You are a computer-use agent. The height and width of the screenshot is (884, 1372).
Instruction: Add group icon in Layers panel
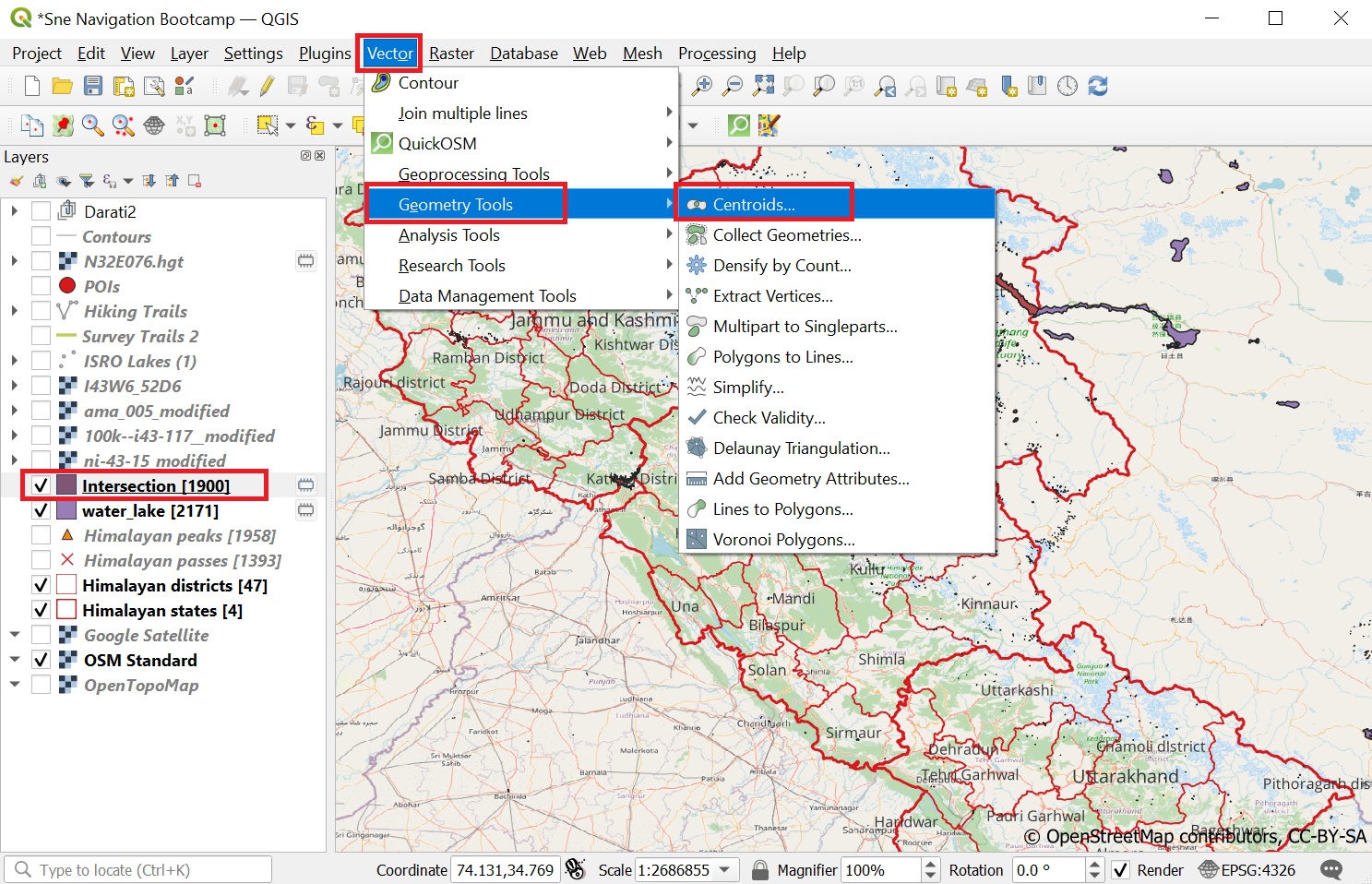(x=40, y=181)
